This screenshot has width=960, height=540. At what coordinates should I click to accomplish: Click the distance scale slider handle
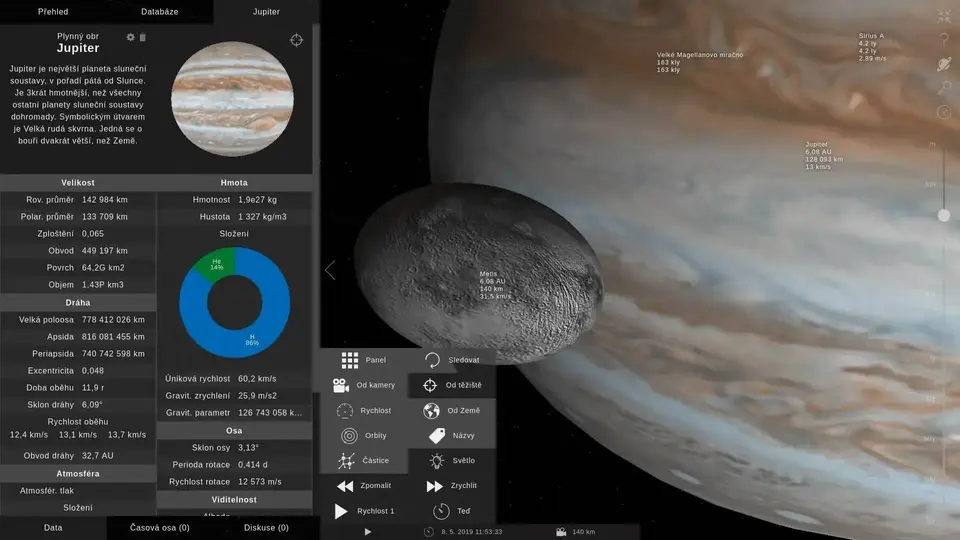944,216
